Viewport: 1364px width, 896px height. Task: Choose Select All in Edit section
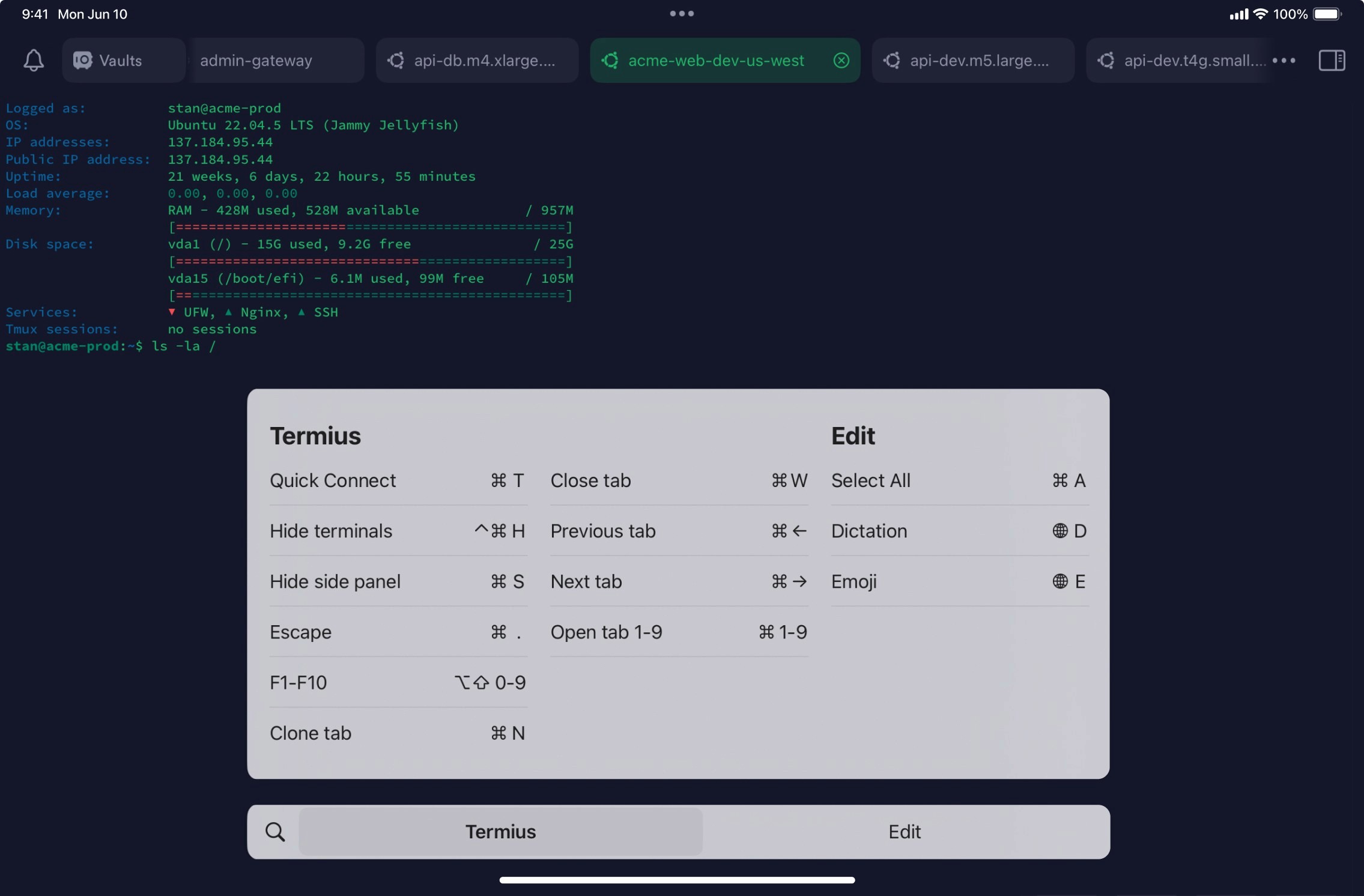[959, 480]
